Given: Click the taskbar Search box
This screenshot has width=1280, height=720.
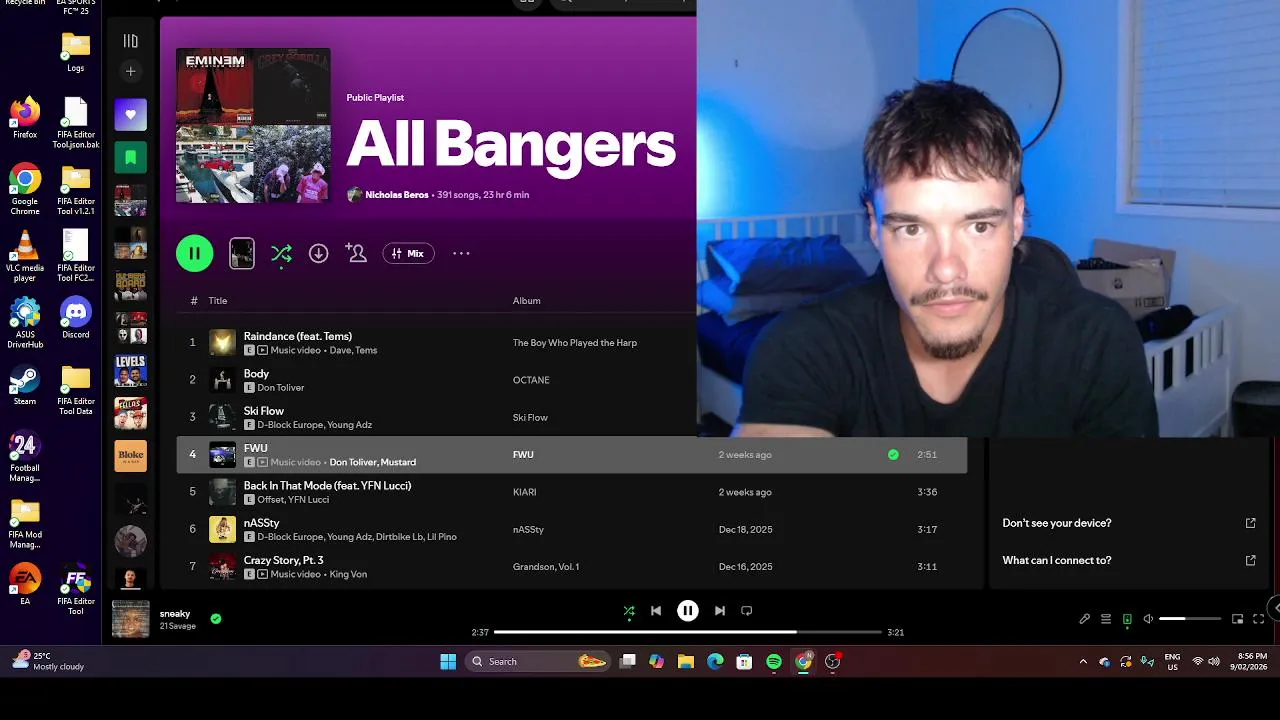Looking at the screenshot, I should pos(538,661).
